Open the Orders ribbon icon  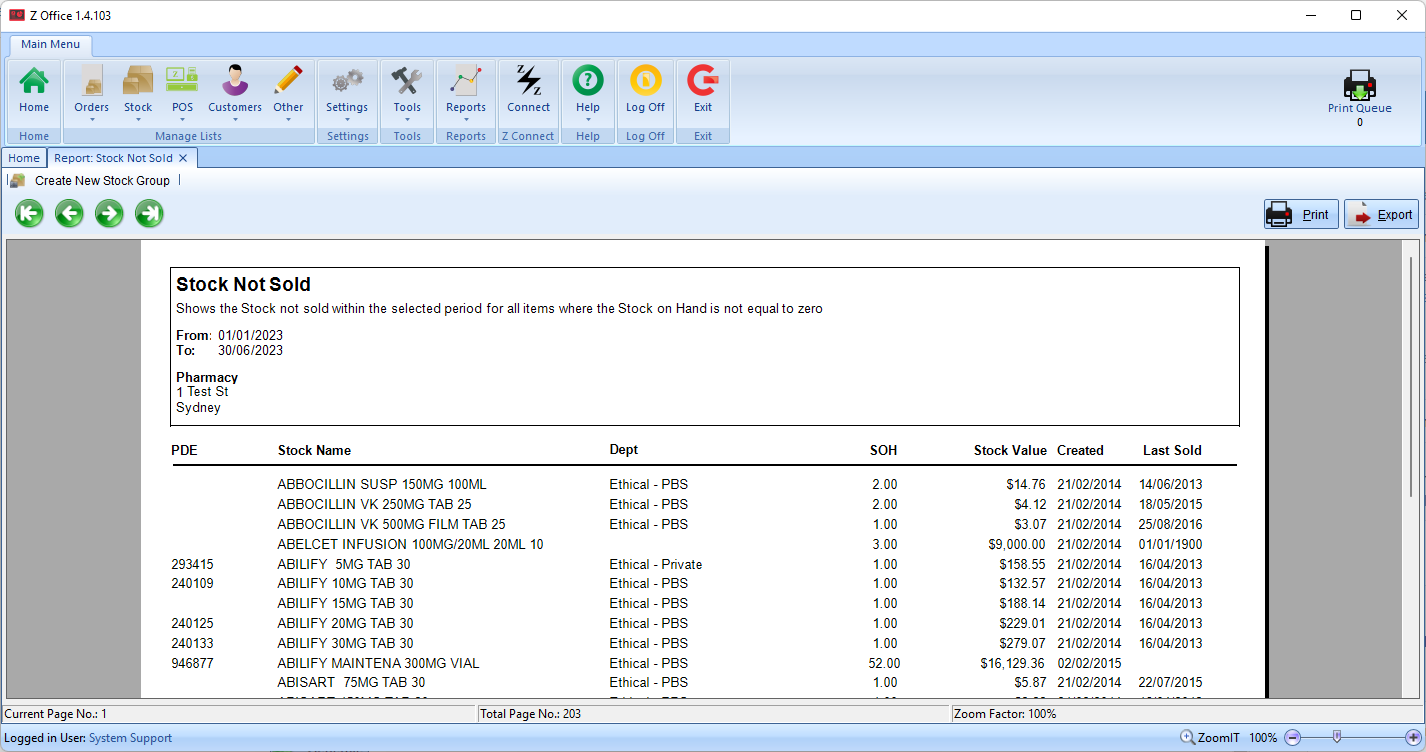point(92,80)
